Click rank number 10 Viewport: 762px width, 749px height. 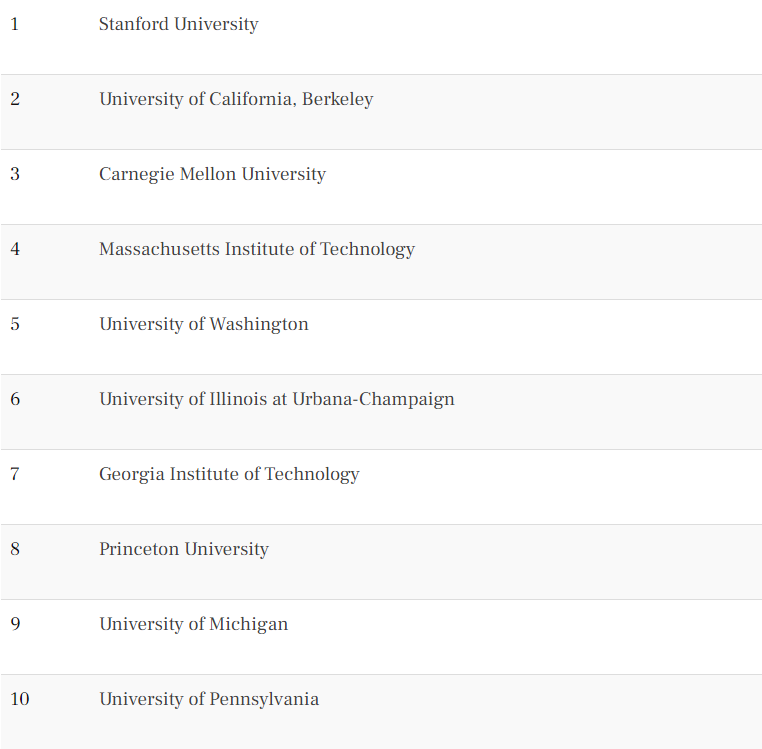[20, 699]
